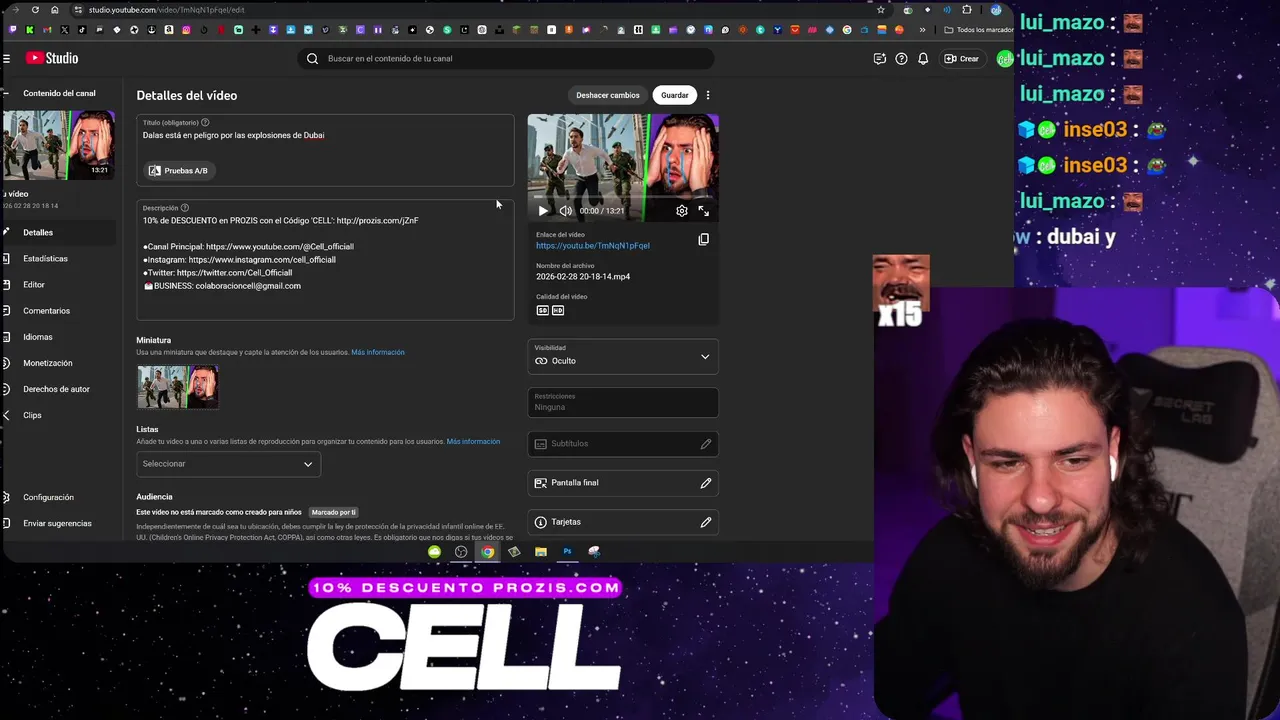Open Monetización in the sidebar
The image size is (1280, 720).
pos(48,363)
